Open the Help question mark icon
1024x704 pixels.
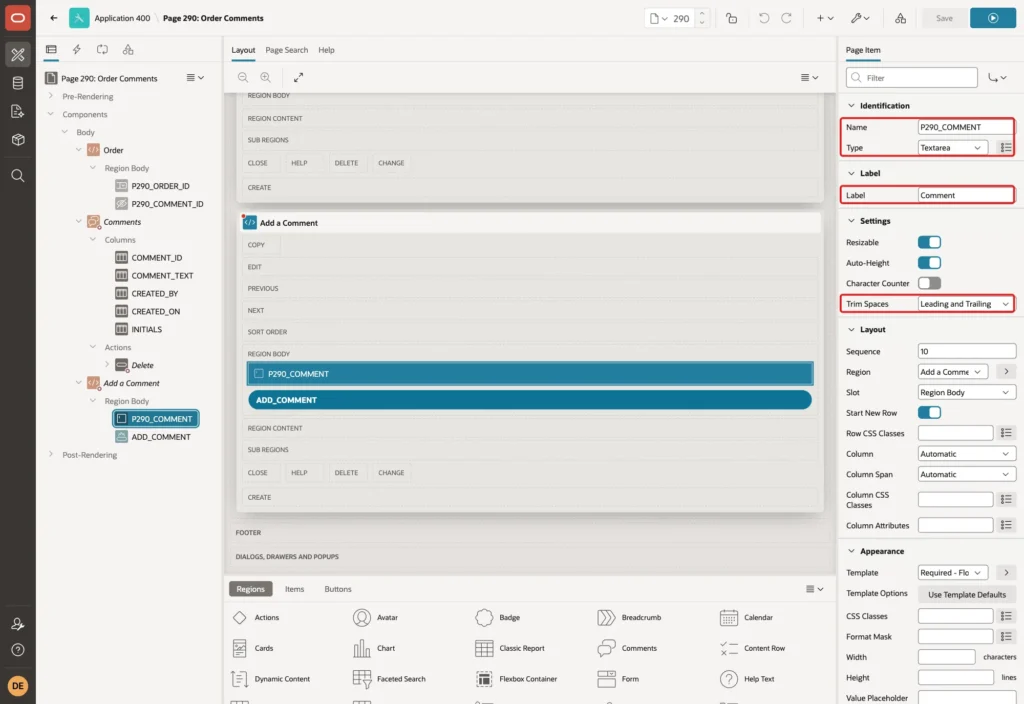18,650
